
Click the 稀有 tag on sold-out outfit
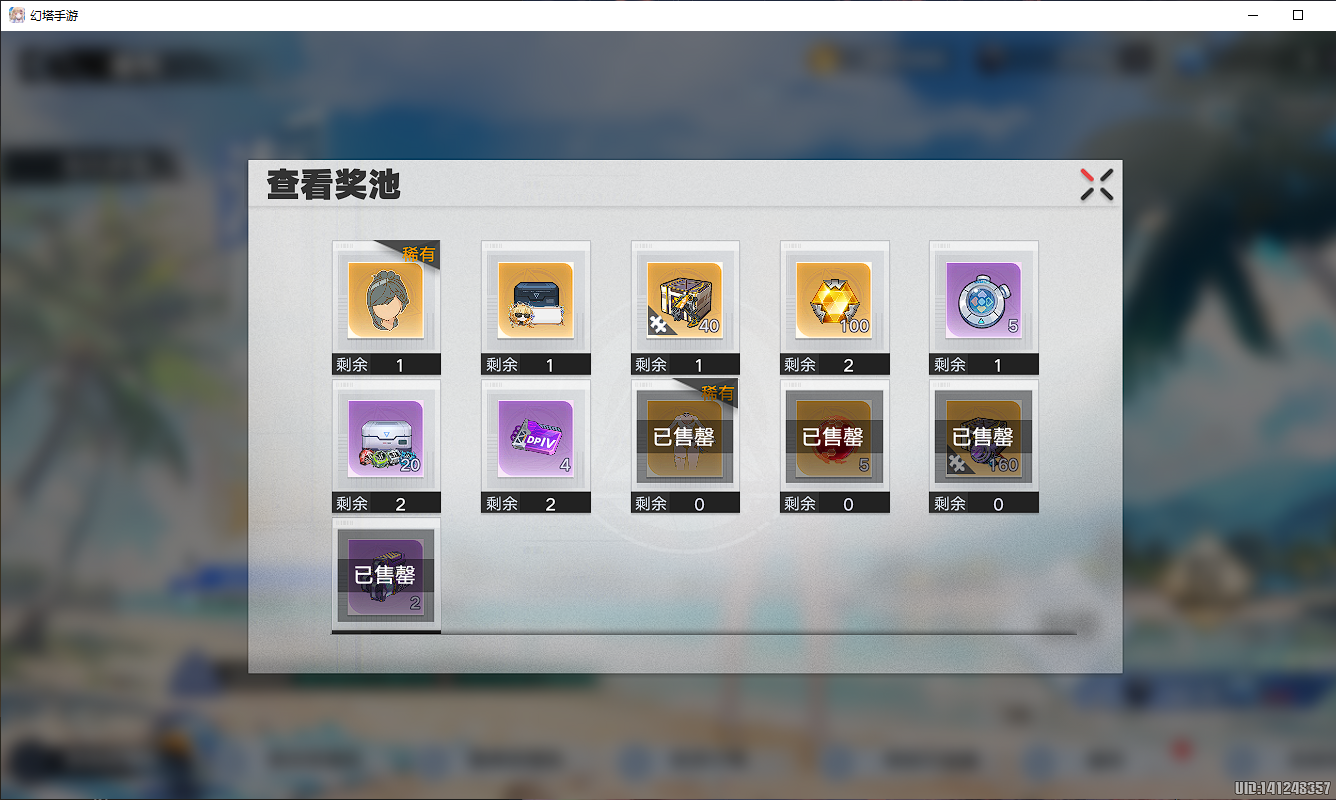point(718,393)
